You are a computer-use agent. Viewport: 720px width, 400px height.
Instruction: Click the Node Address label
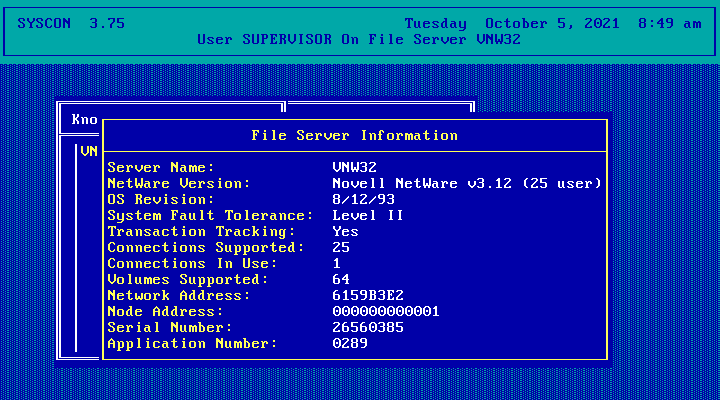click(165, 311)
